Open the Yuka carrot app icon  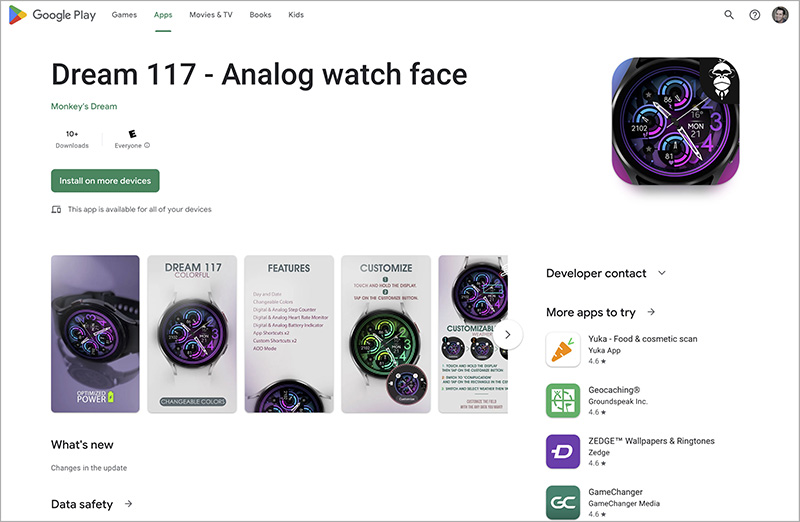tap(563, 350)
